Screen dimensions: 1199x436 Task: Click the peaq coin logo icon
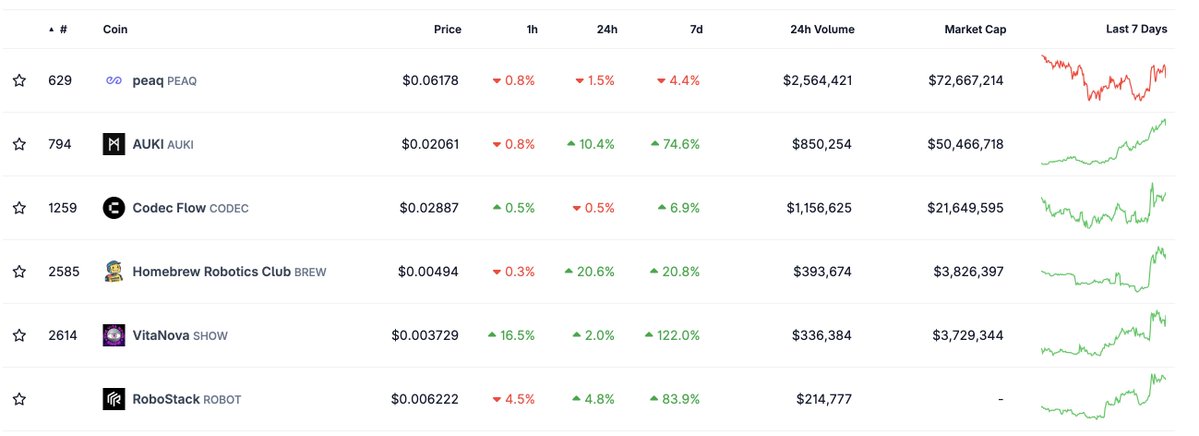tap(114, 80)
